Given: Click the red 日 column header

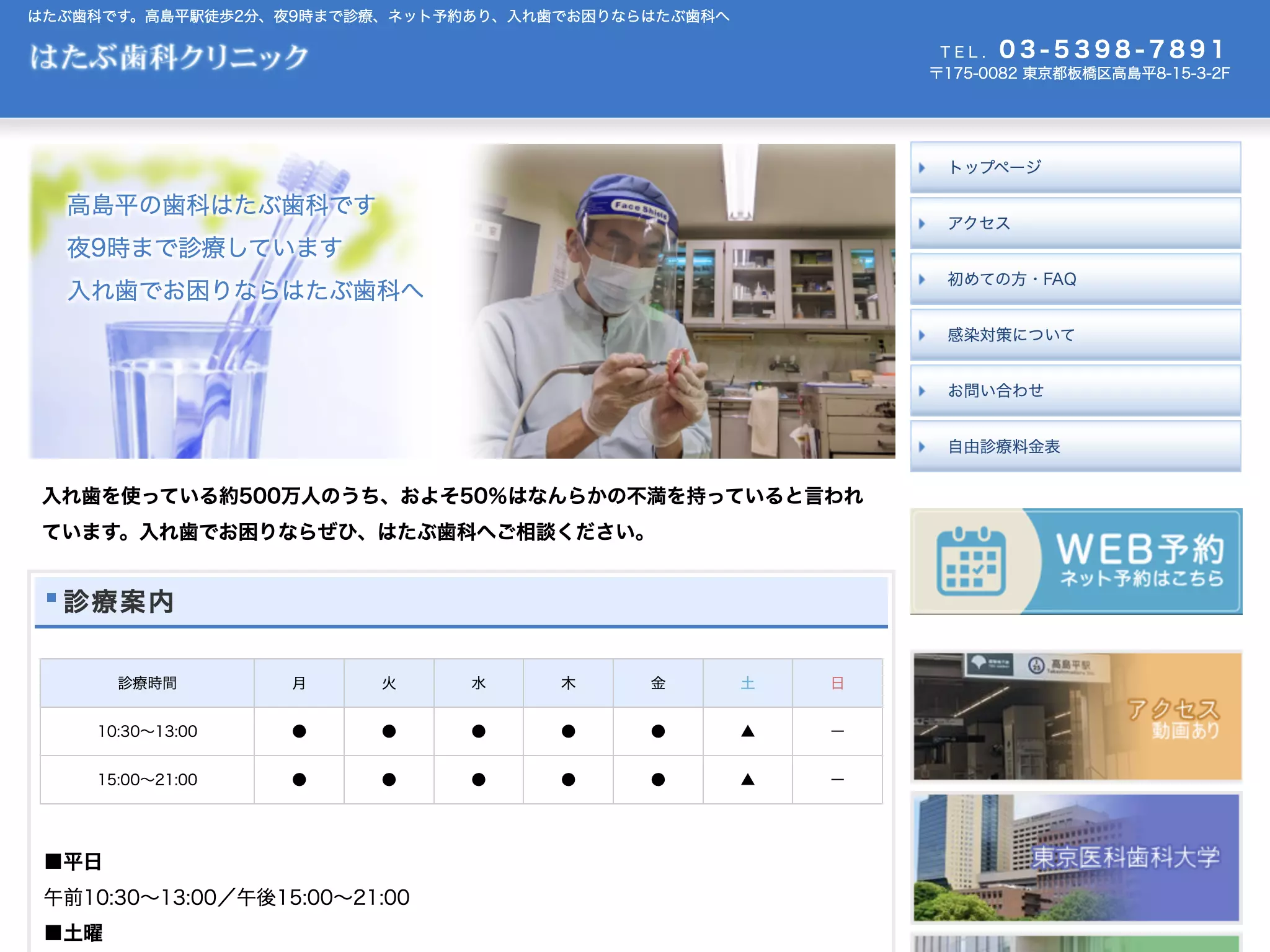Looking at the screenshot, I should [x=837, y=683].
